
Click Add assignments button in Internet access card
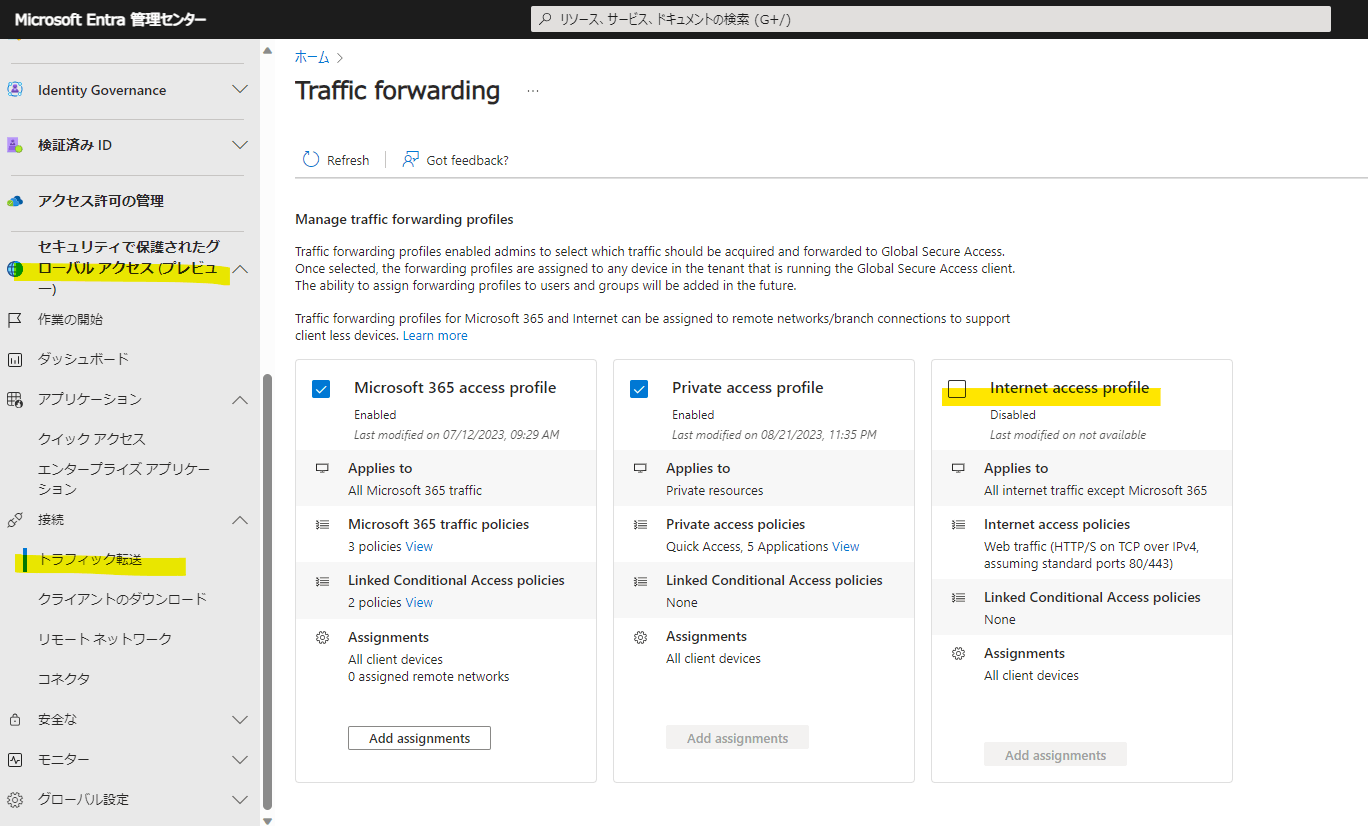click(x=1055, y=755)
